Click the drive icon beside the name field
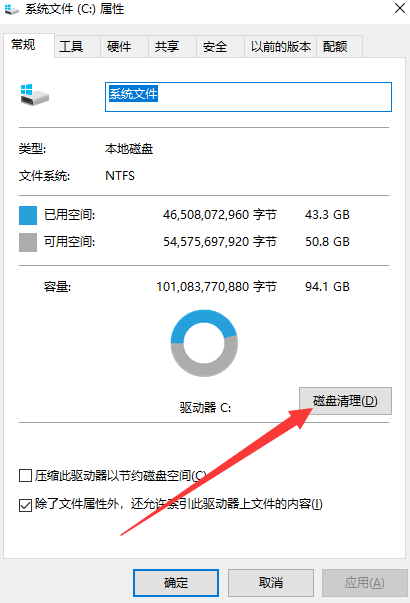 [x=35, y=95]
